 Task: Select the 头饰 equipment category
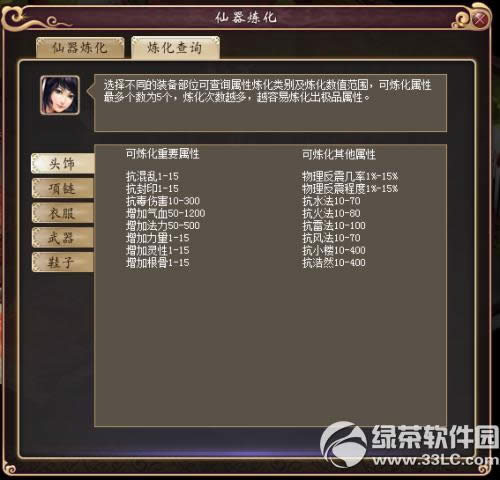tap(63, 164)
